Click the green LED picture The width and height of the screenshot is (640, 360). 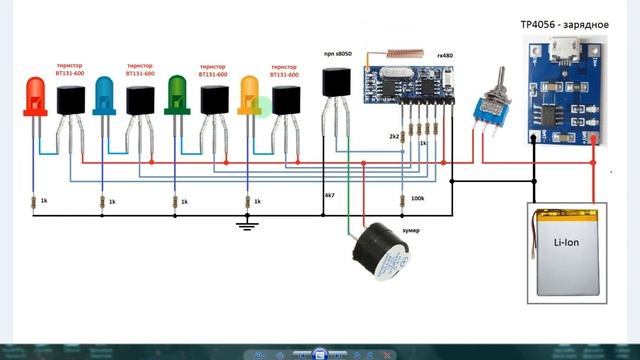coord(177,95)
